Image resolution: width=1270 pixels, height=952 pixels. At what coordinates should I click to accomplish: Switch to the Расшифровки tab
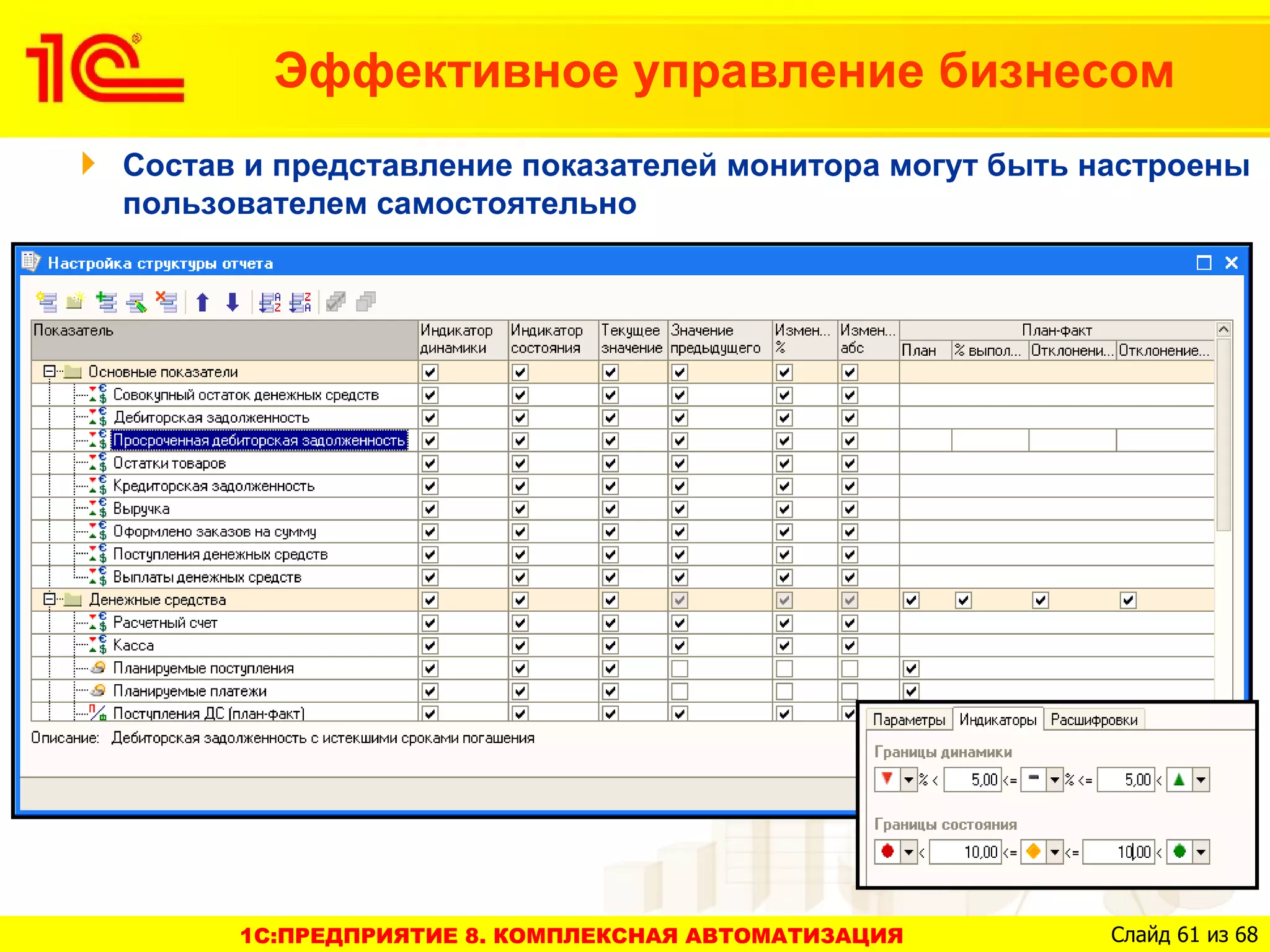click(x=1094, y=720)
